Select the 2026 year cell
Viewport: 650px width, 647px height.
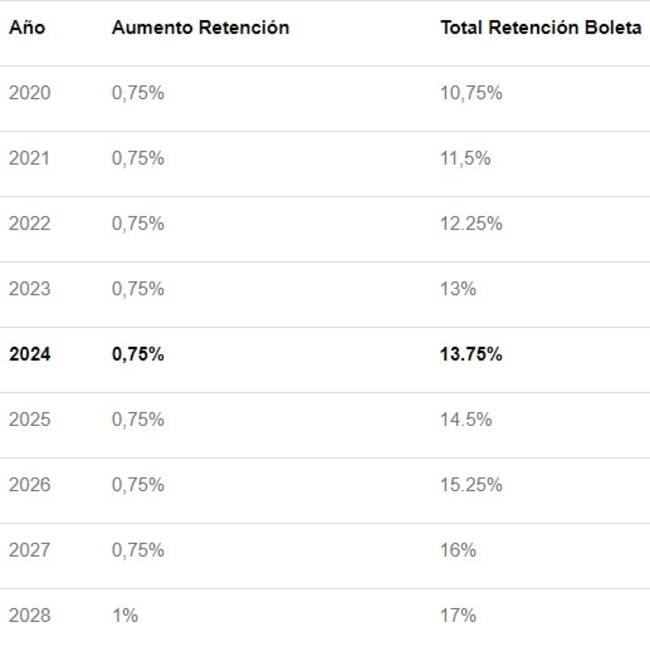pos(29,485)
